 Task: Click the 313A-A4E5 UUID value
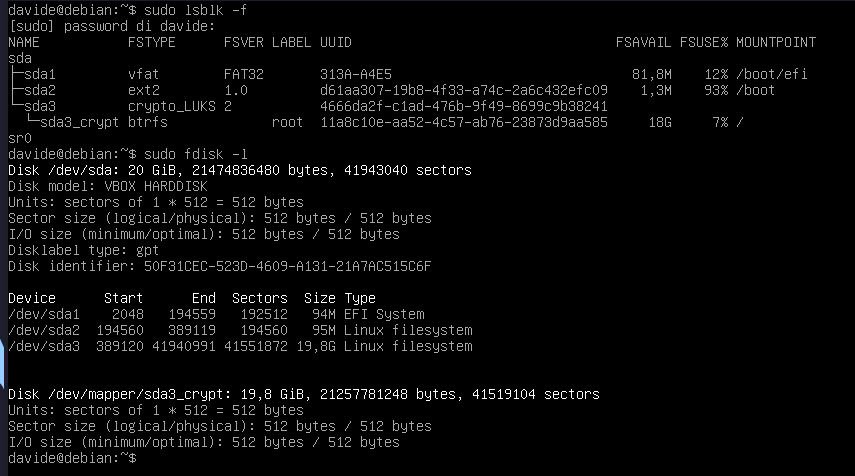(356, 74)
